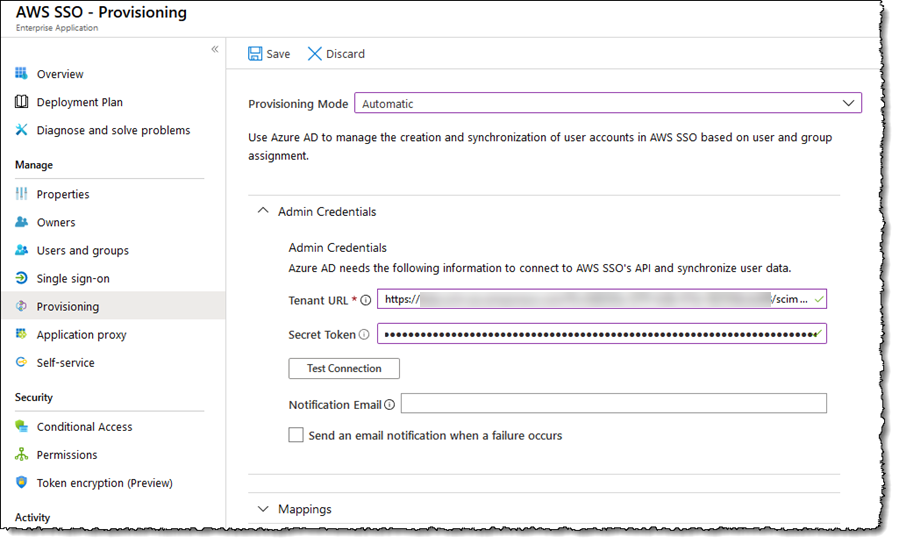Click the Secret Token info icon

point(364,334)
